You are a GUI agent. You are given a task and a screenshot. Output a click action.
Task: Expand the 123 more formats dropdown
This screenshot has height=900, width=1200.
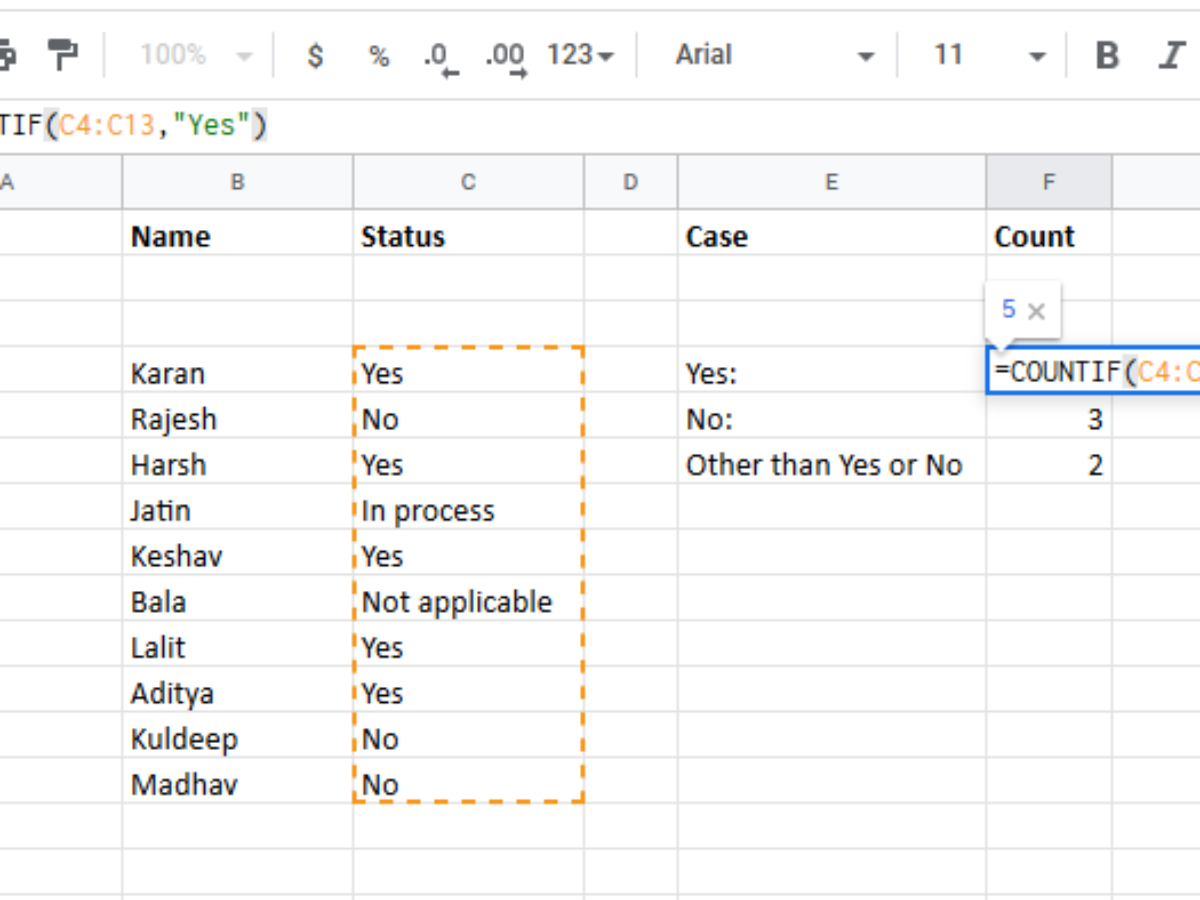(x=580, y=55)
